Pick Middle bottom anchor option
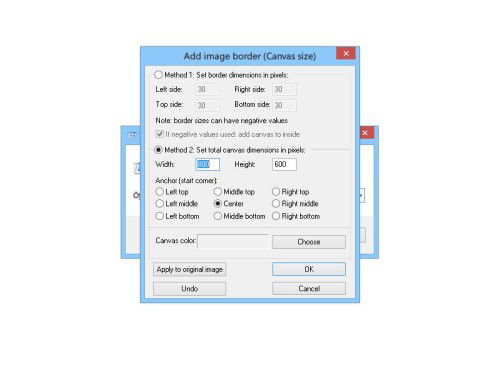The width and height of the screenshot is (500, 375). [218, 216]
